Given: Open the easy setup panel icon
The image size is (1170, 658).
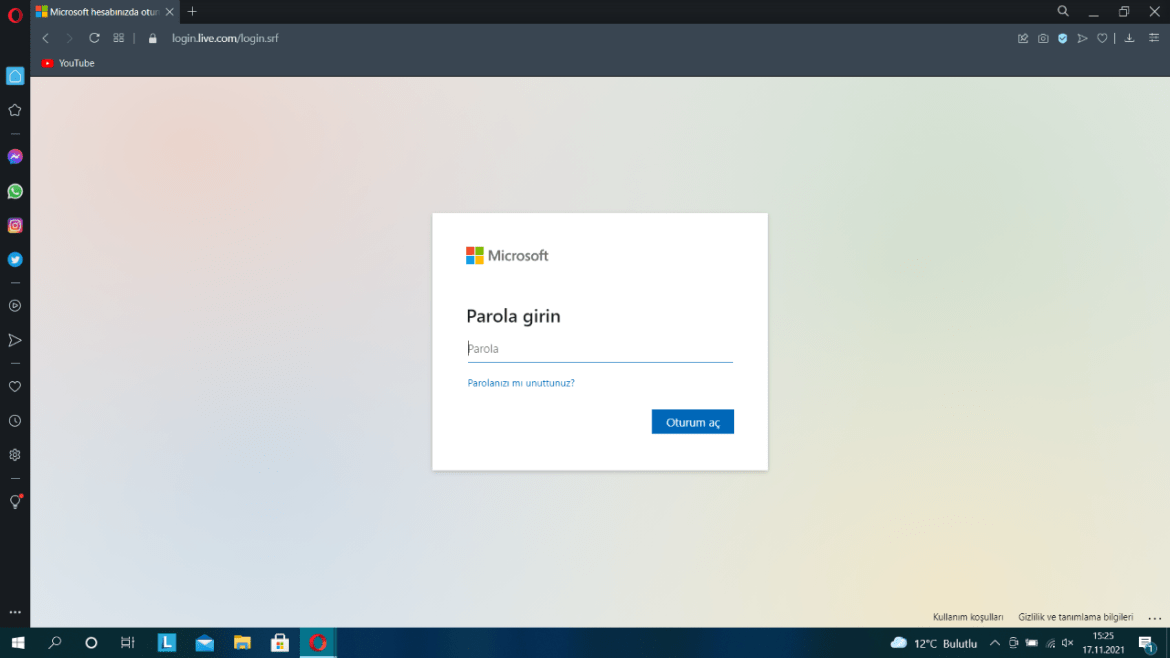Looking at the screenshot, I should click(1152, 38).
